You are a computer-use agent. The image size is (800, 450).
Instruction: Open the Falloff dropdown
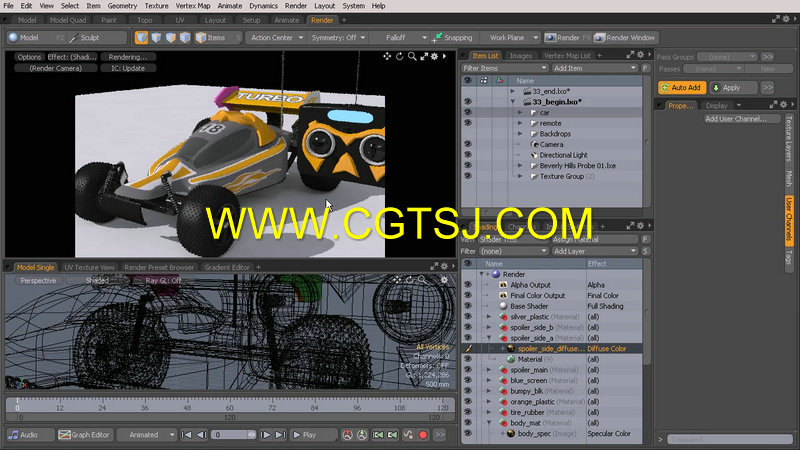point(401,38)
